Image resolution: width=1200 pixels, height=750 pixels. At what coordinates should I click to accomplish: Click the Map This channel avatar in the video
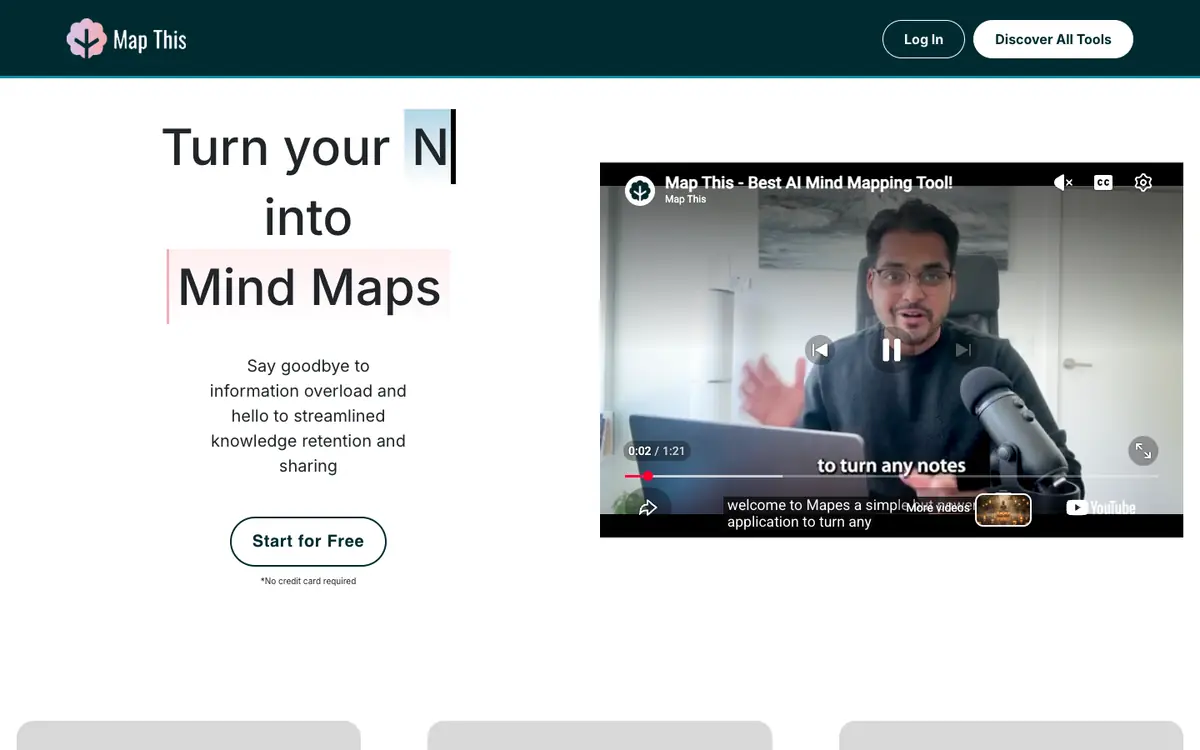[x=640, y=190]
